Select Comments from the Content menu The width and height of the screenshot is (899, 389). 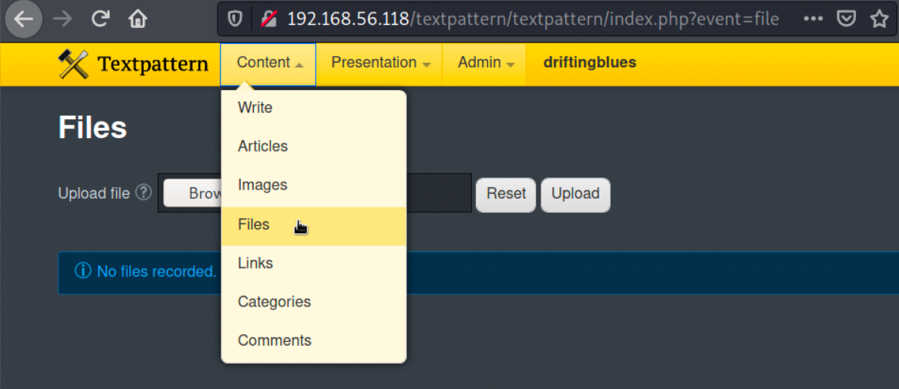(314, 340)
